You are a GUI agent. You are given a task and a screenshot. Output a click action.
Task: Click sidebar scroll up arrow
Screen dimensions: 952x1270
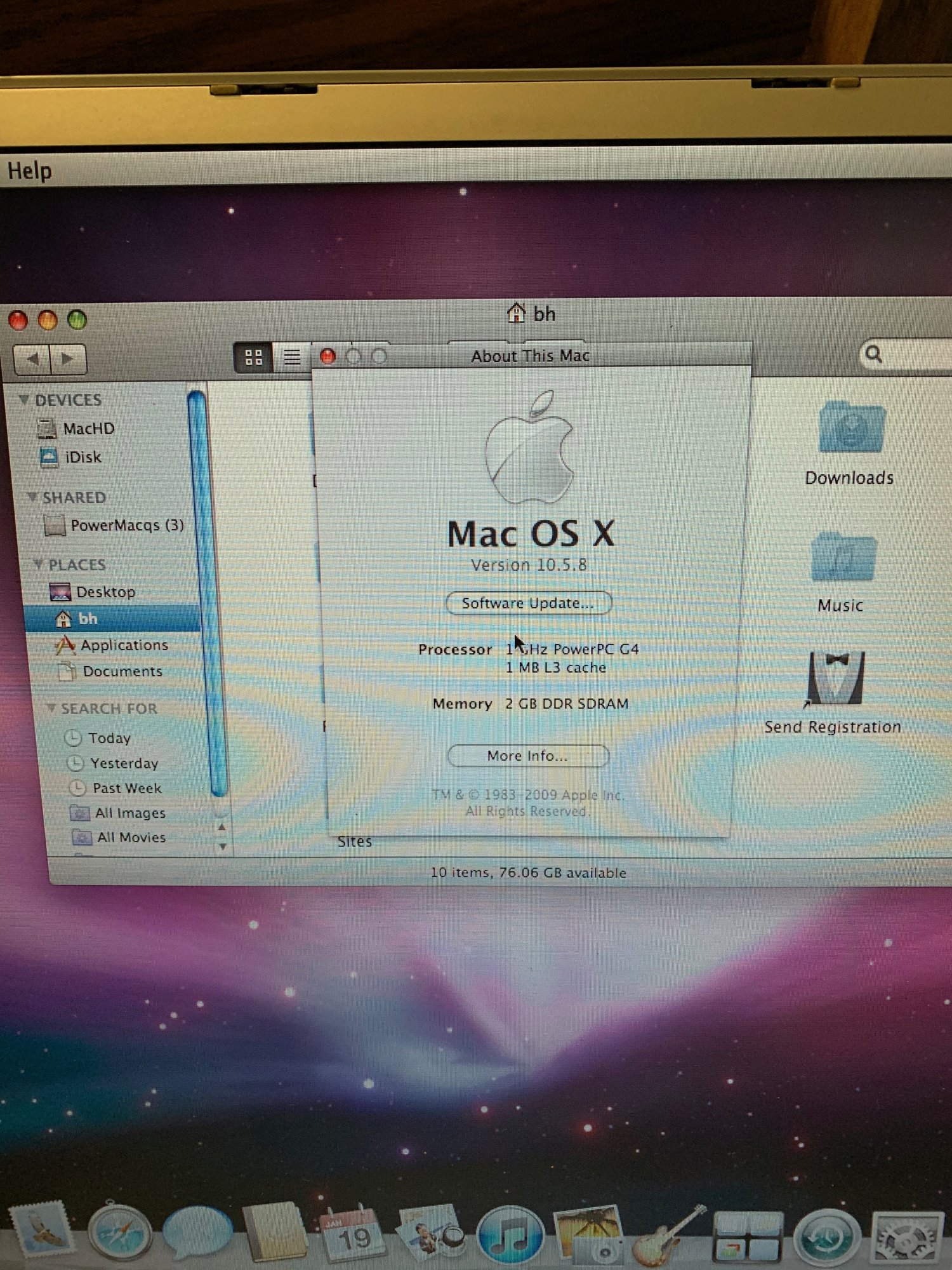[221, 827]
